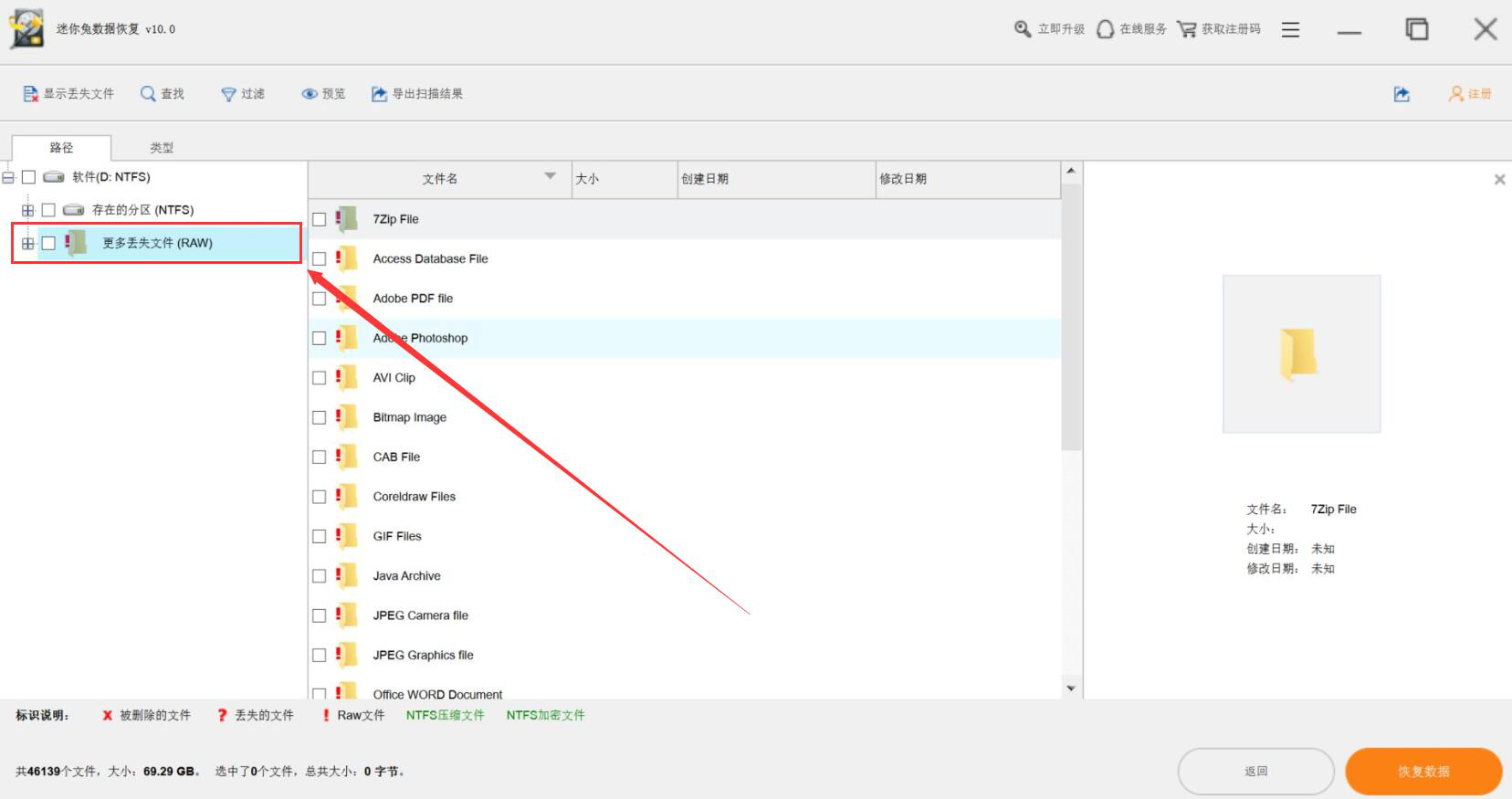Viewport: 1512px width, 799px height.
Task: Open the Register (注册) user icon
Action: pos(1455,94)
